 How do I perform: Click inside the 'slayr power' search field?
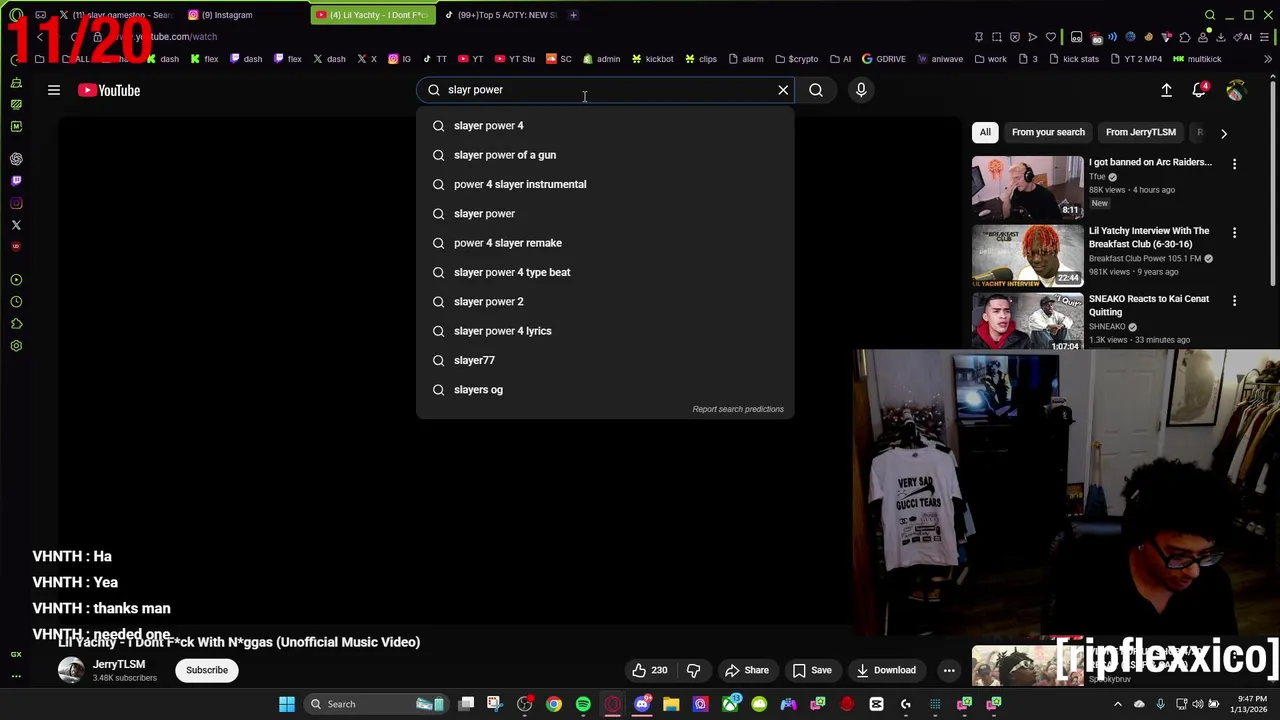coord(605,90)
